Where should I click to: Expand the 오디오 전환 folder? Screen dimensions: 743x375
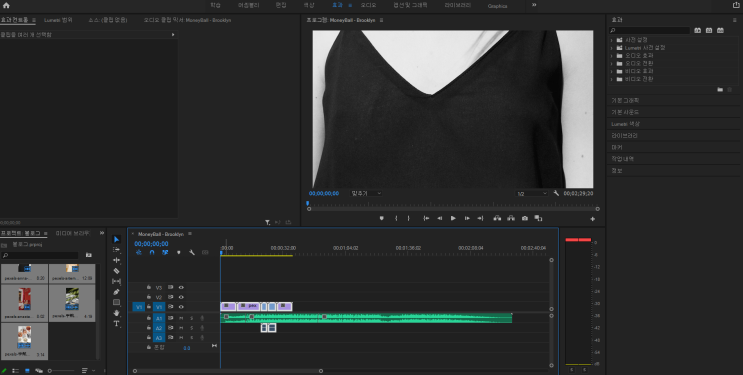click(x=611, y=64)
